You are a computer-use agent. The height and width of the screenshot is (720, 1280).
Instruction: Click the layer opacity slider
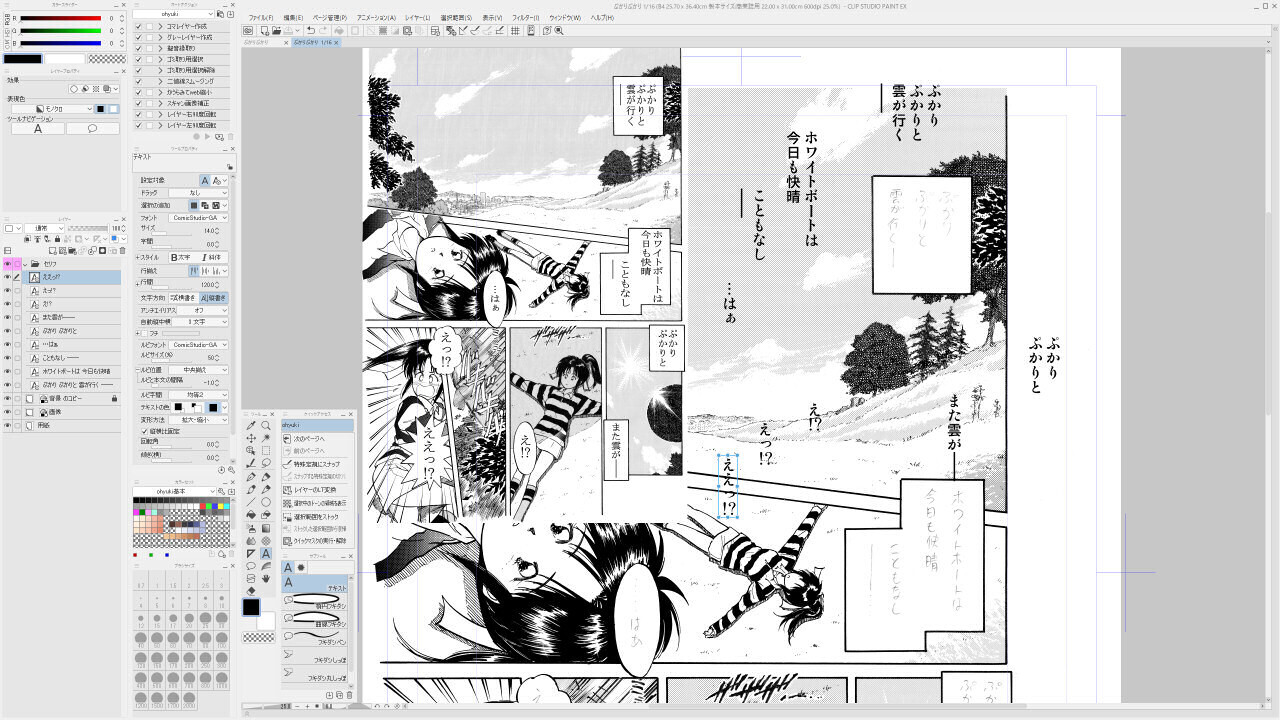[88, 228]
